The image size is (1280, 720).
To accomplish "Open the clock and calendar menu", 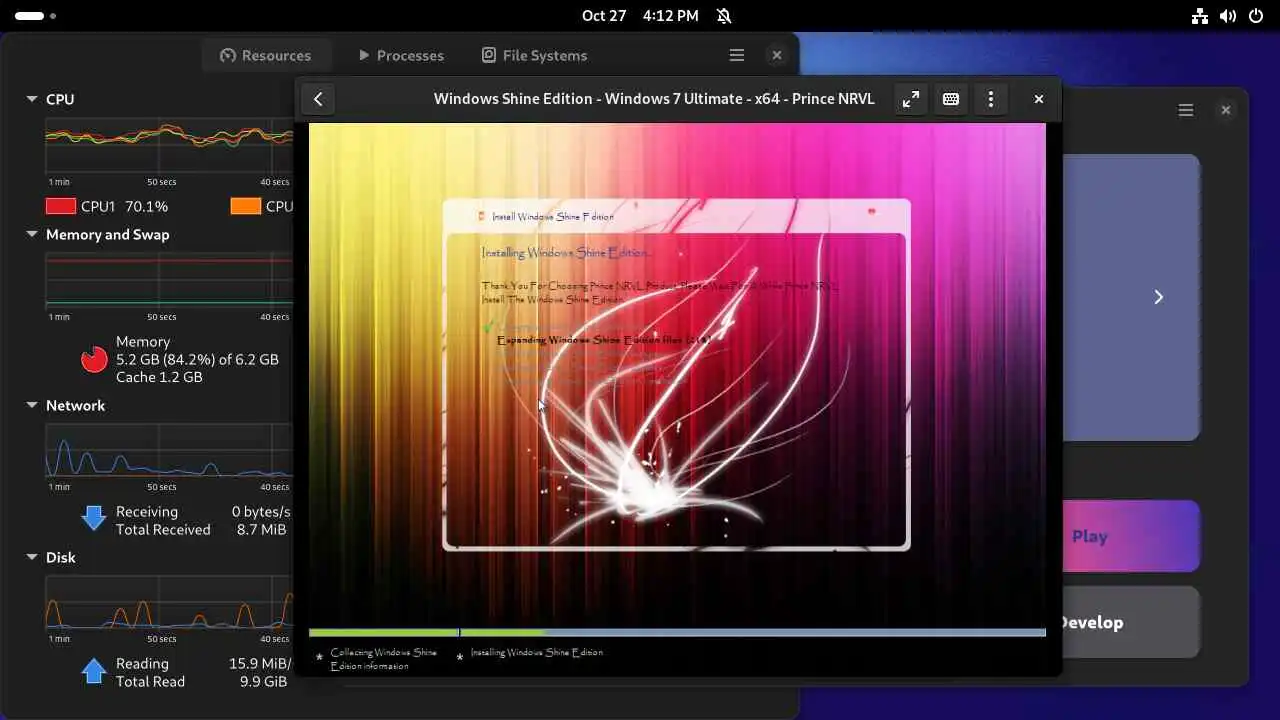I will pyautogui.click(x=640, y=16).
